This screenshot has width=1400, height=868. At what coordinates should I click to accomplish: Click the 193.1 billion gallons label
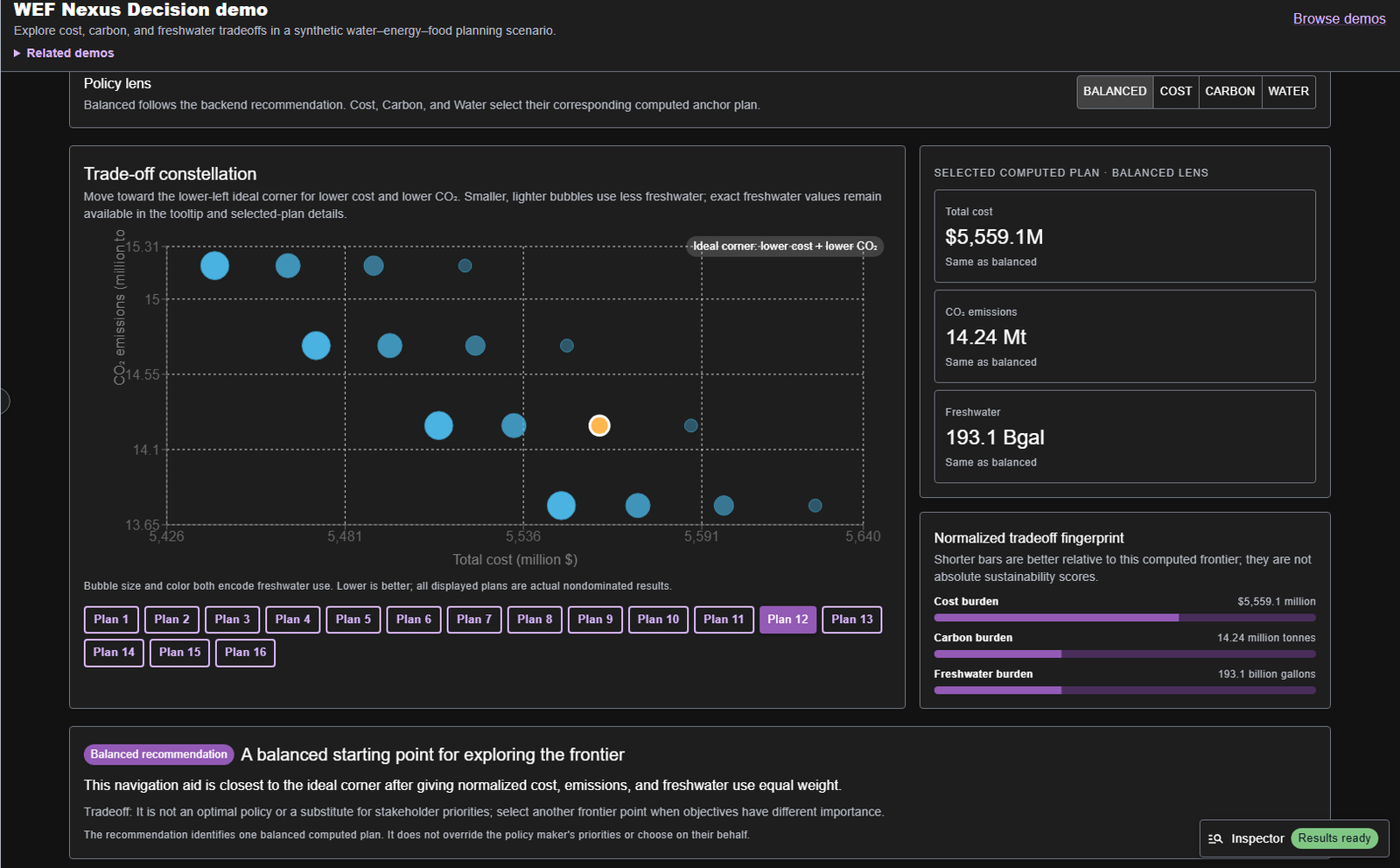pyautogui.click(x=1266, y=674)
